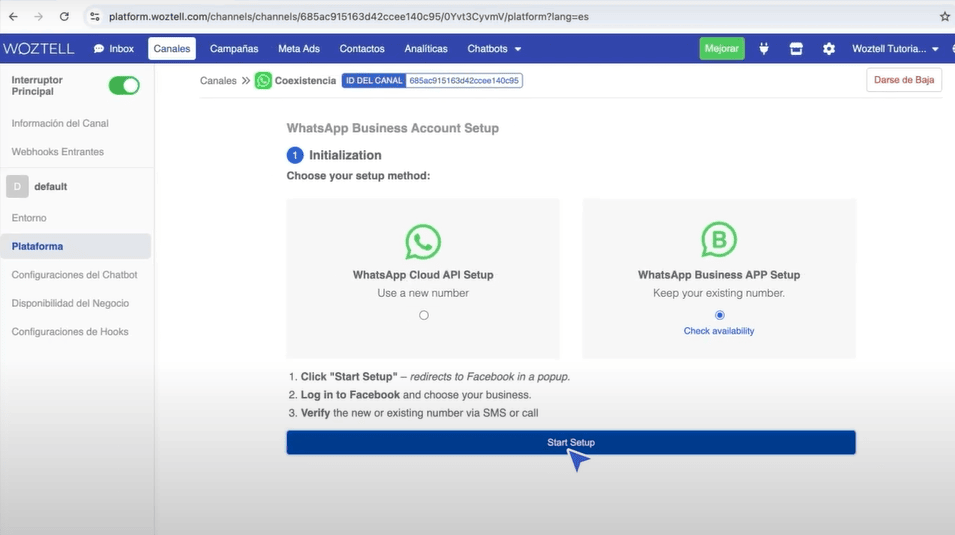The width and height of the screenshot is (955, 535).
Task: Select the WhatsApp Business APP Setup card title
Action: point(719,275)
